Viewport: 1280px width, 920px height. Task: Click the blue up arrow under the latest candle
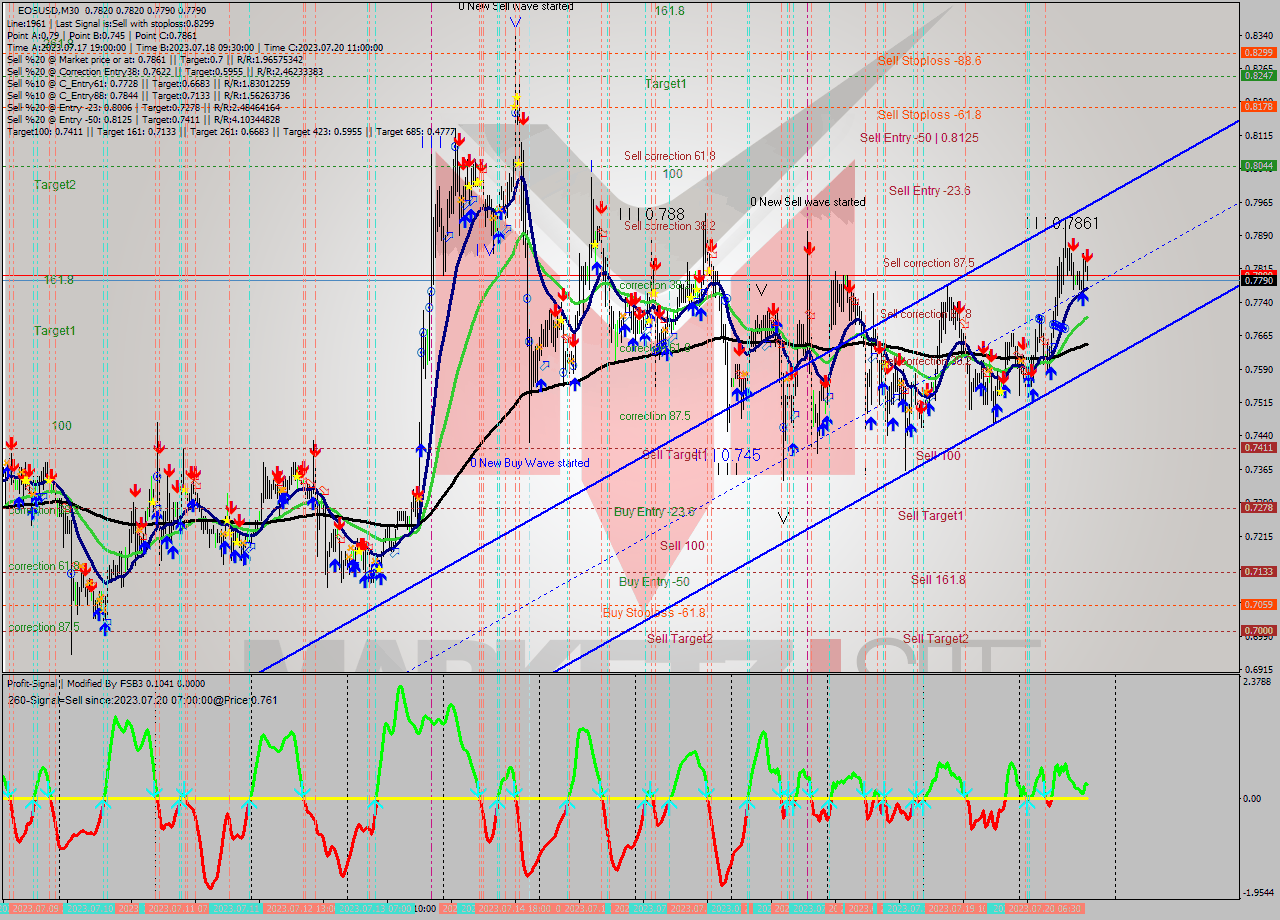coord(1081,298)
